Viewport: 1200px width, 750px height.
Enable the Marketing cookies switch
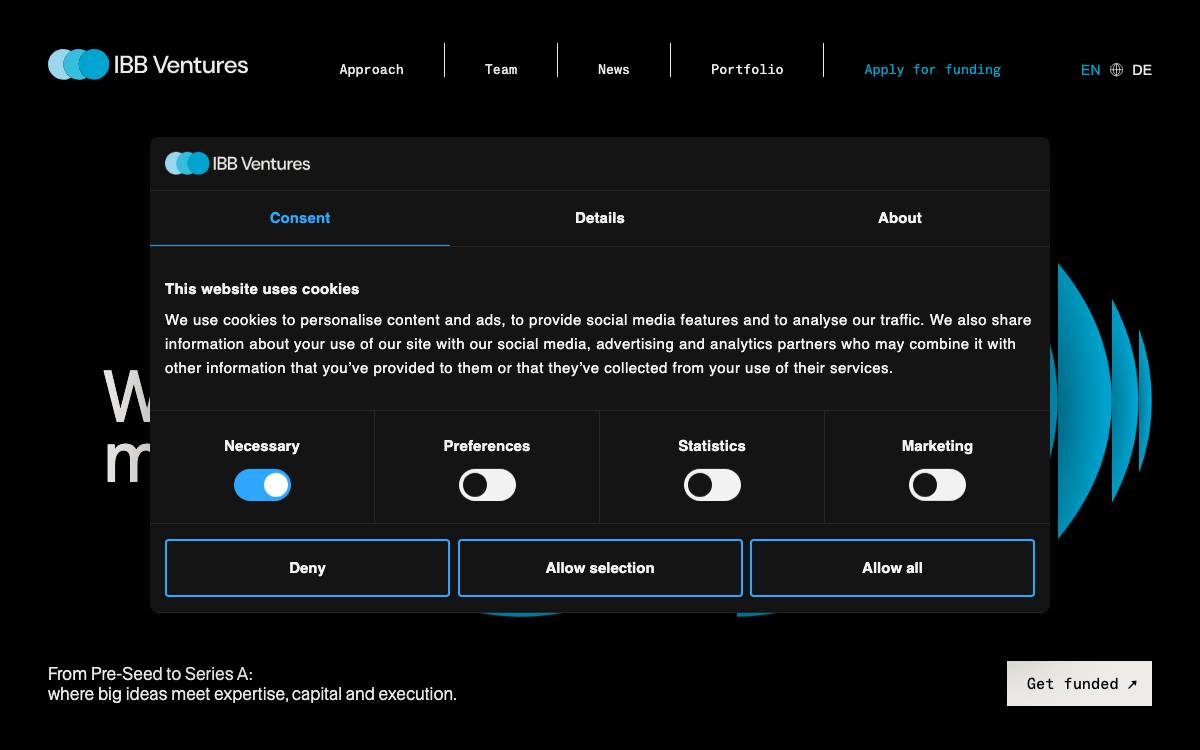pyautogui.click(x=937, y=485)
